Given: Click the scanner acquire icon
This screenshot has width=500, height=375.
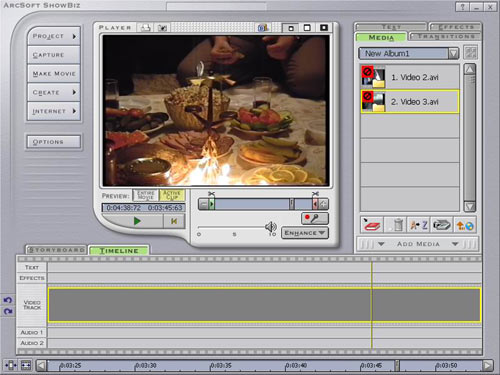Looking at the screenshot, I should click(442, 225).
